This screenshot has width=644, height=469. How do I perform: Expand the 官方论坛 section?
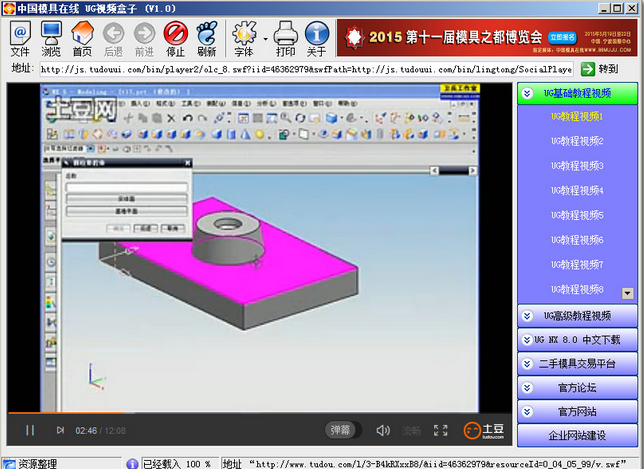click(x=577, y=388)
